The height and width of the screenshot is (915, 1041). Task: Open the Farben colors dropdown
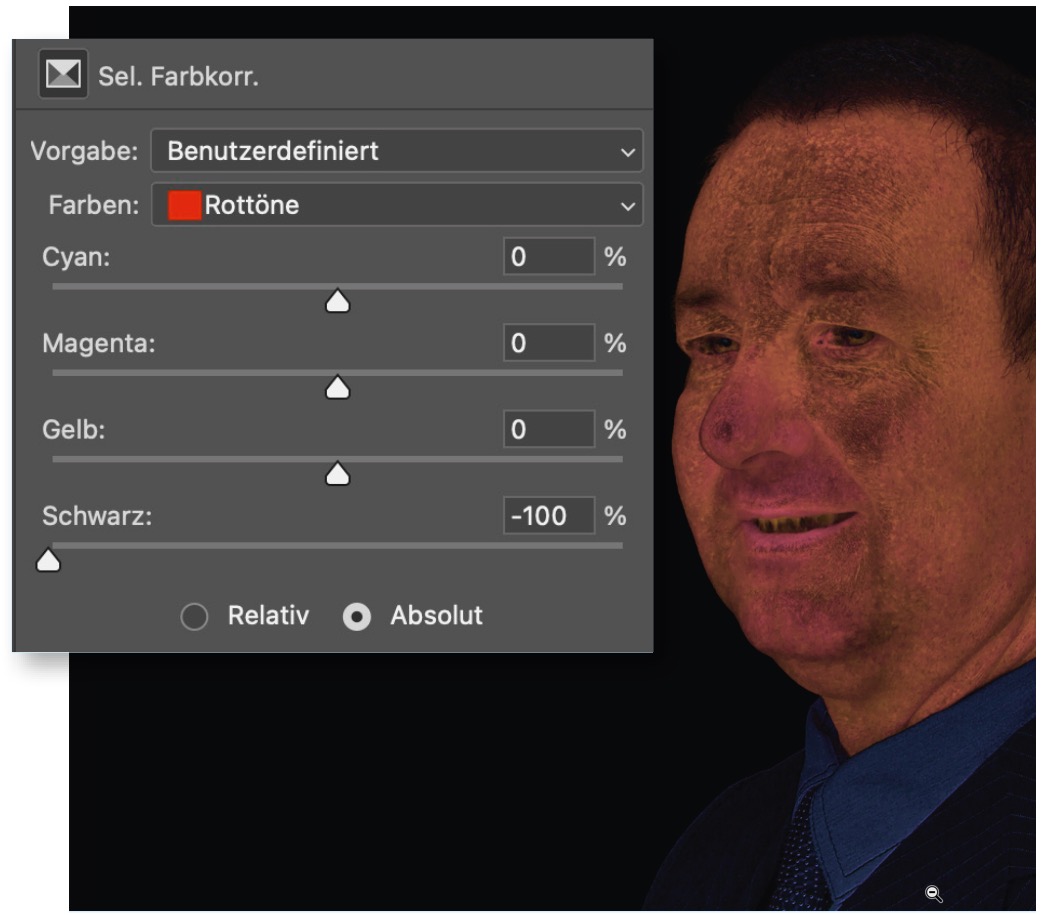pyautogui.click(x=397, y=205)
